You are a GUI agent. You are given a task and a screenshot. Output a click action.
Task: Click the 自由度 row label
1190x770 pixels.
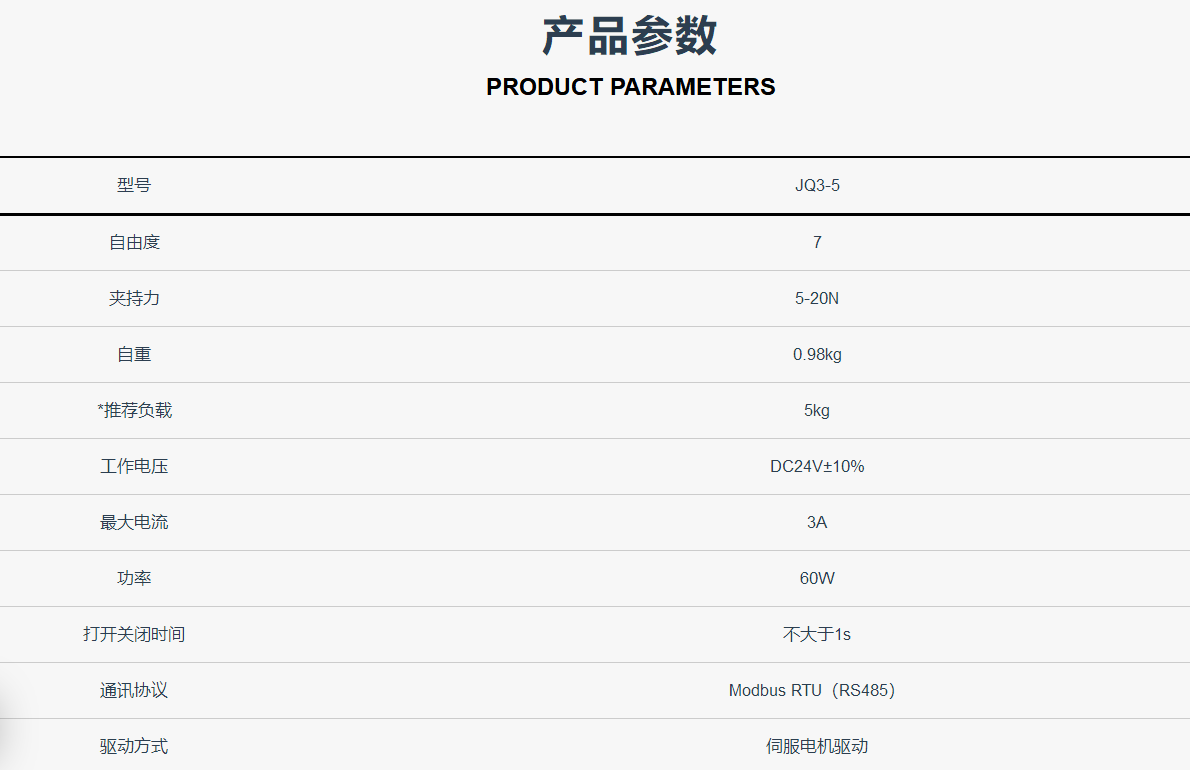(134, 242)
